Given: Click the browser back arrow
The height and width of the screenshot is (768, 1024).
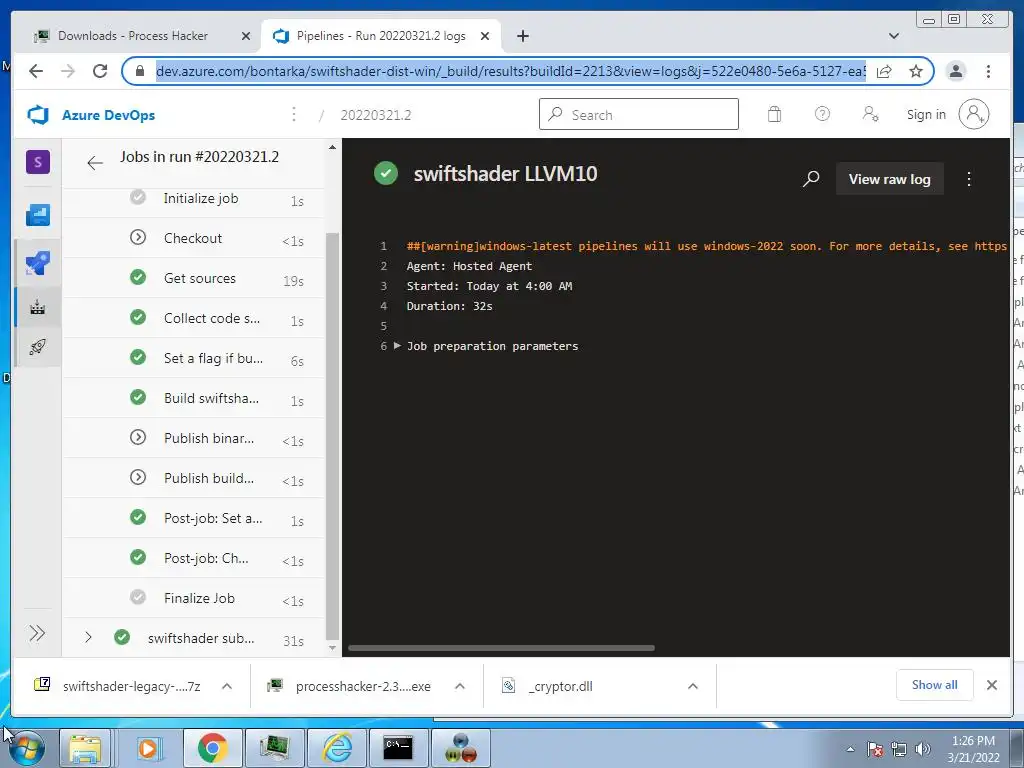Looking at the screenshot, I should (x=36, y=71).
